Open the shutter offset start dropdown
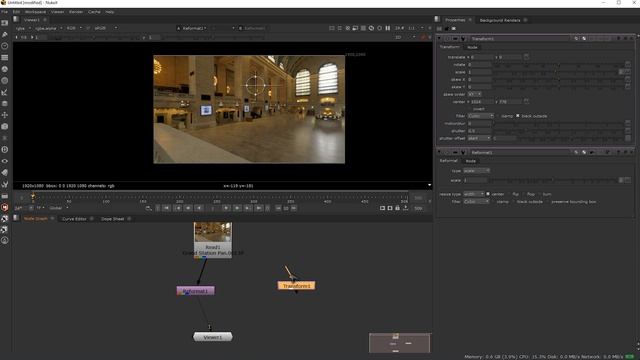 point(479,138)
